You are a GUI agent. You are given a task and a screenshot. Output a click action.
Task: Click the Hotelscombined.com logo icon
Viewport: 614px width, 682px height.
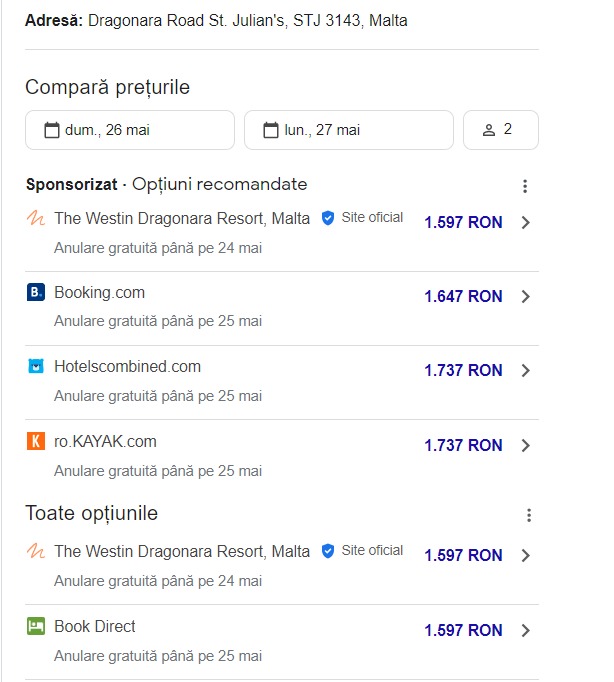coord(36,367)
